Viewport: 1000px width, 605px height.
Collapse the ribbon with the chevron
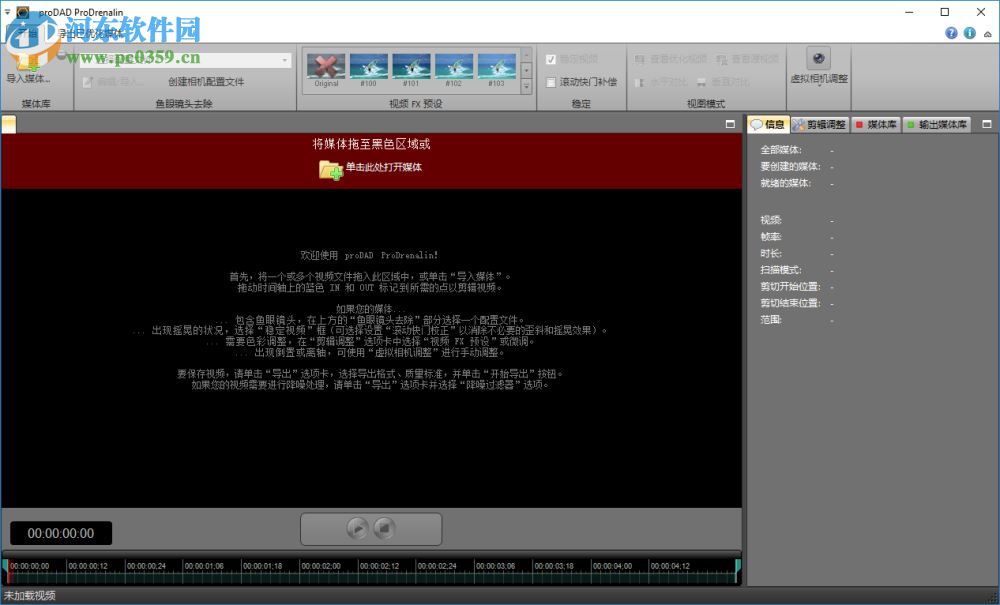[988, 34]
